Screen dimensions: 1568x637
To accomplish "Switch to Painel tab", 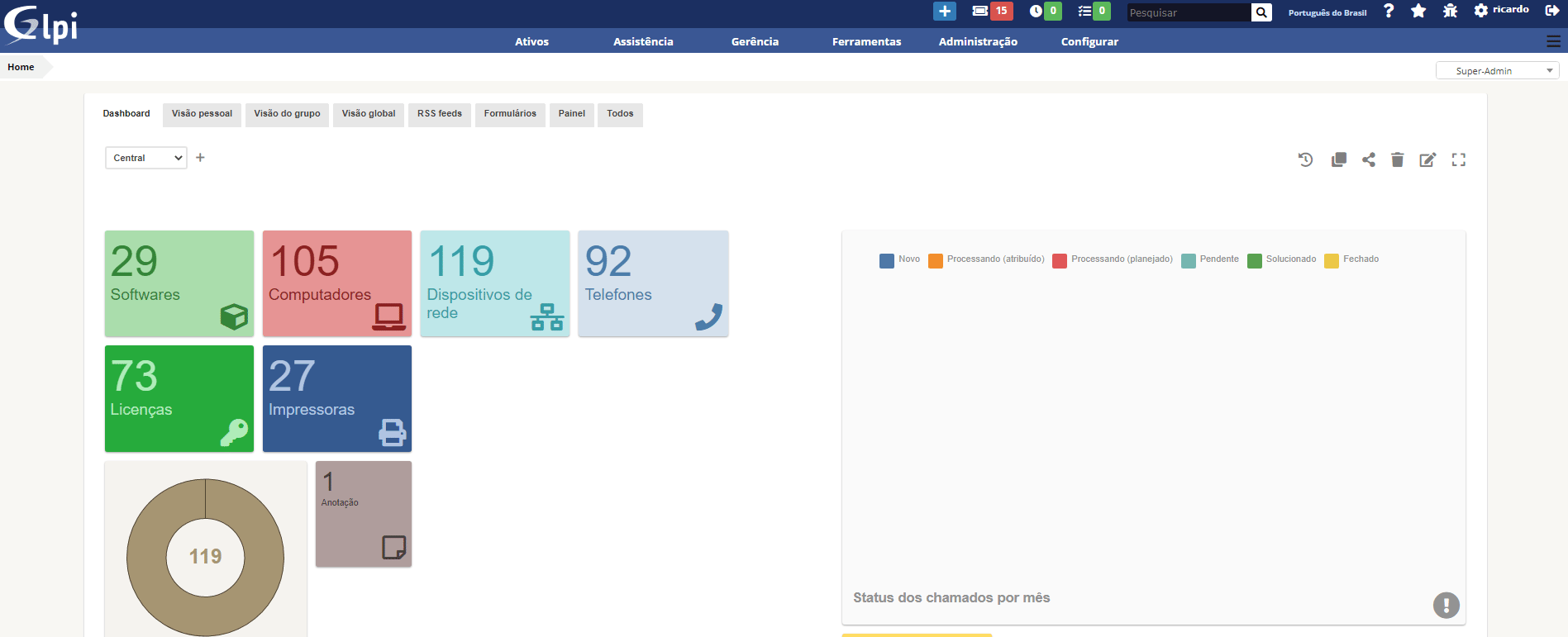I will pos(571,114).
